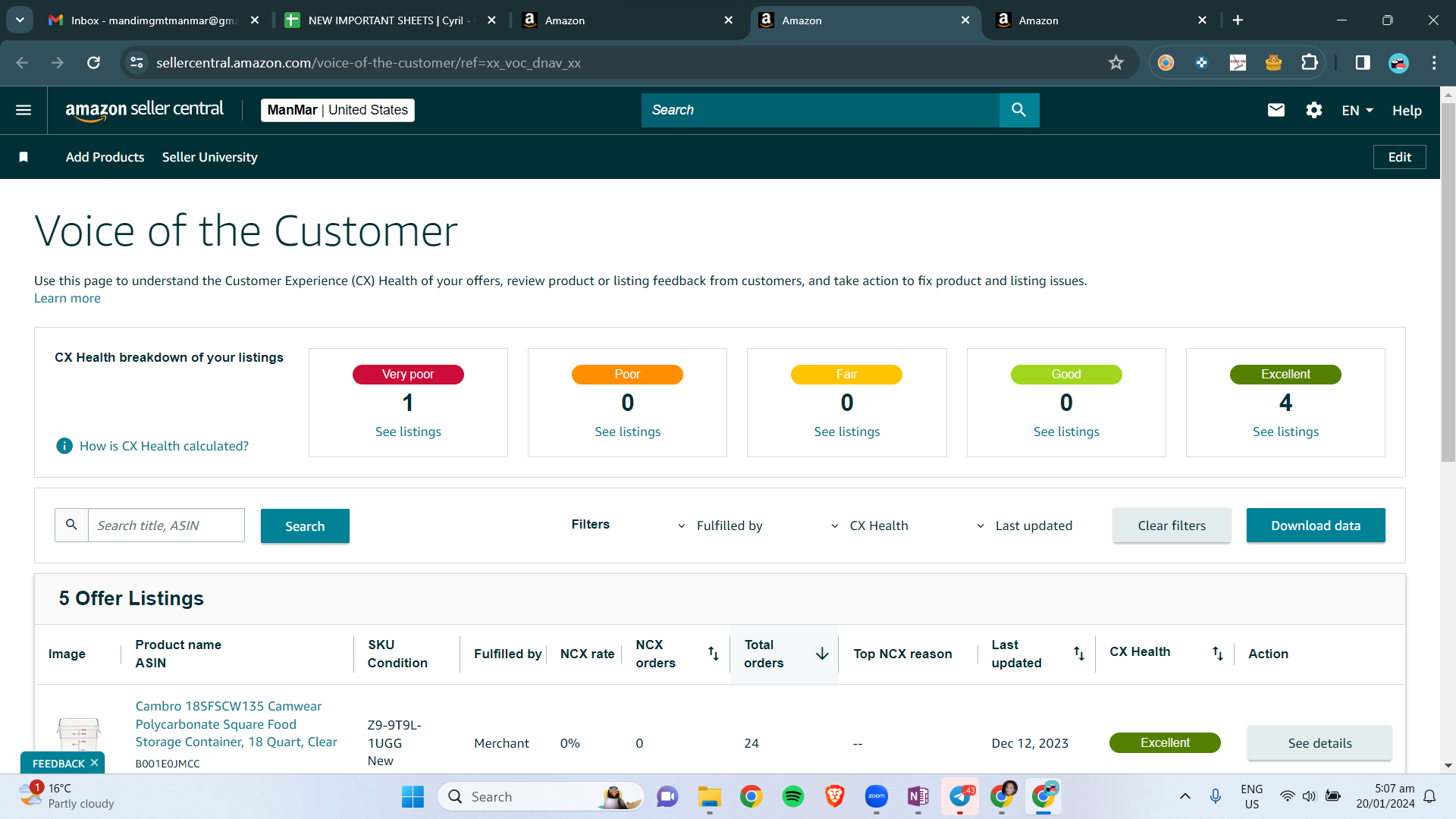Viewport: 1456px width, 819px height.
Task: Open the Help menu in the header
Action: pos(1407,111)
